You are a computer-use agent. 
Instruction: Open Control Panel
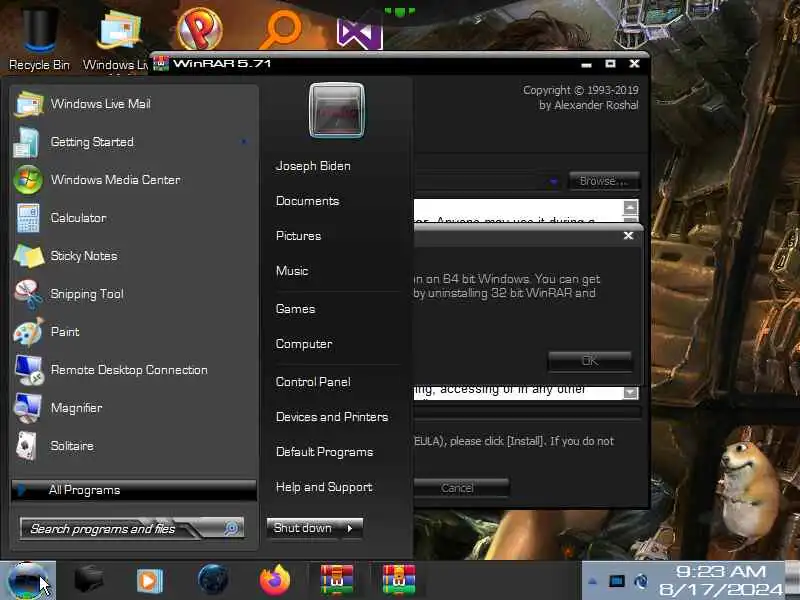point(313,382)
